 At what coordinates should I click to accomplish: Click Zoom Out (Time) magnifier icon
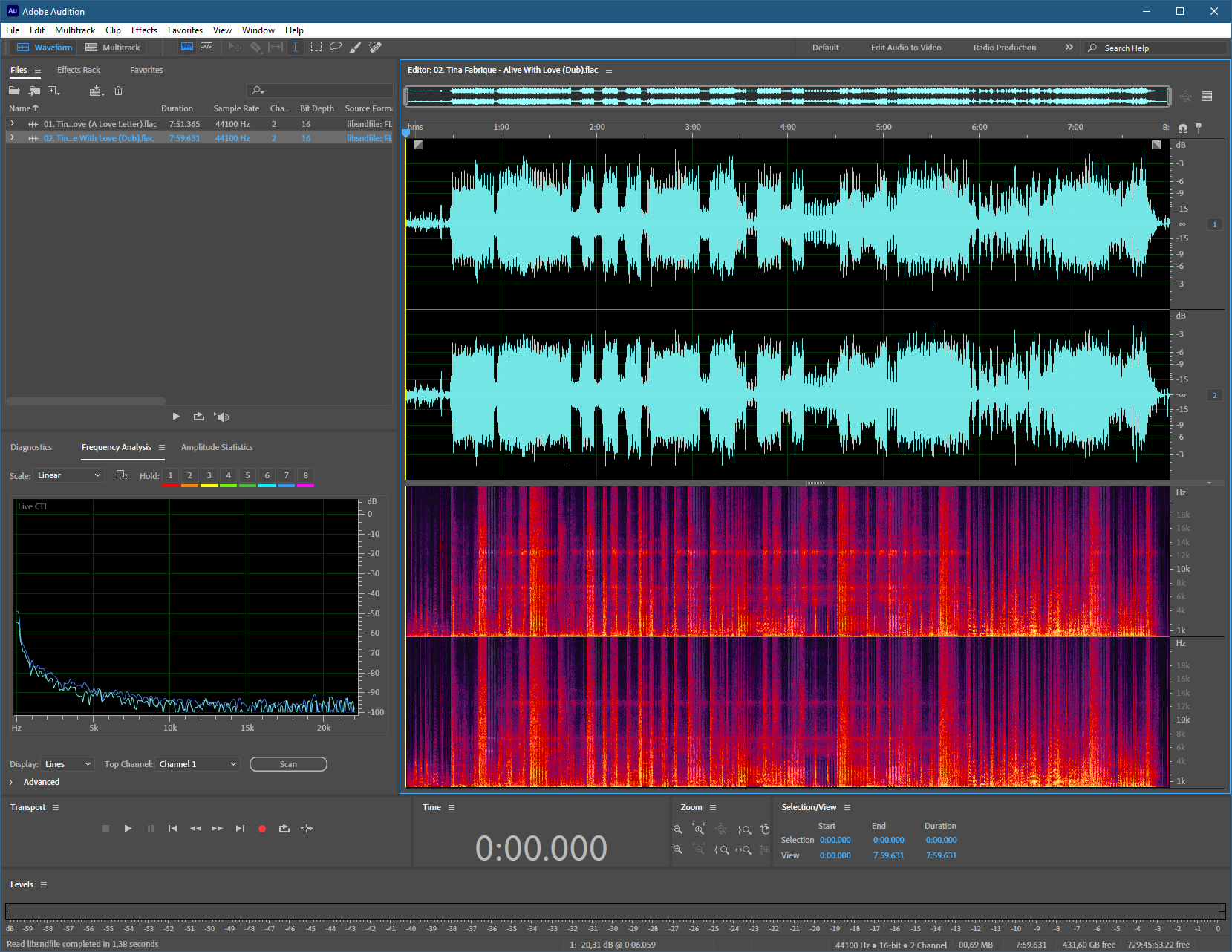coord(699,850)
